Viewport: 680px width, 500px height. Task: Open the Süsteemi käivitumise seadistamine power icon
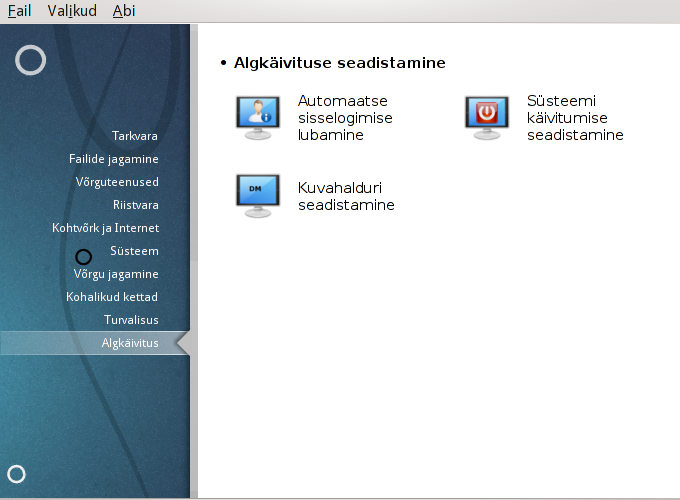click(487, 118)
